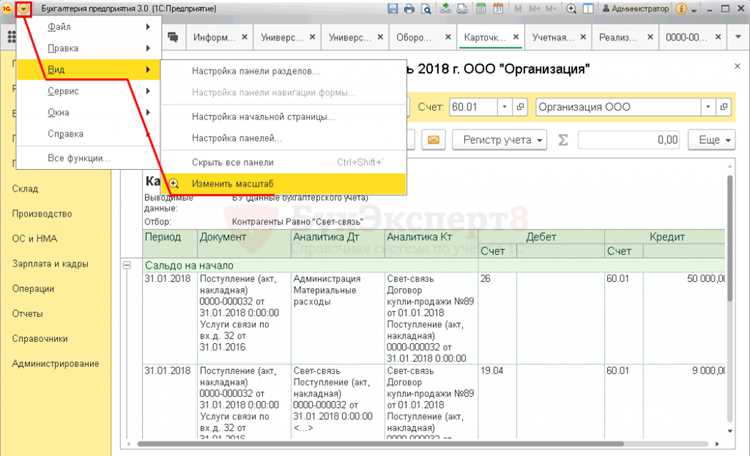Open the Еще dropdown button
This screenshot has height=456, width=750.
pos(711,140)
